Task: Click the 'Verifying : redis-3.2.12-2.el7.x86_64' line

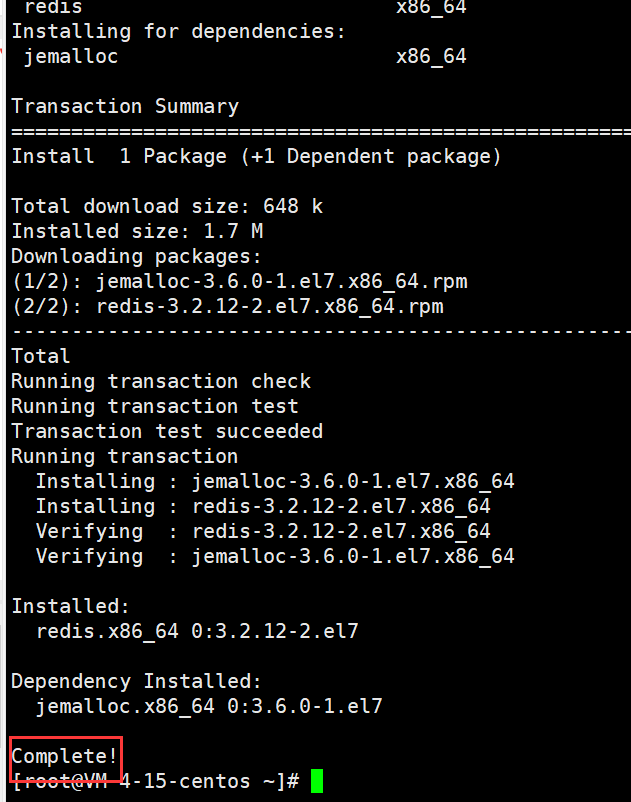Action: (263, 532)
